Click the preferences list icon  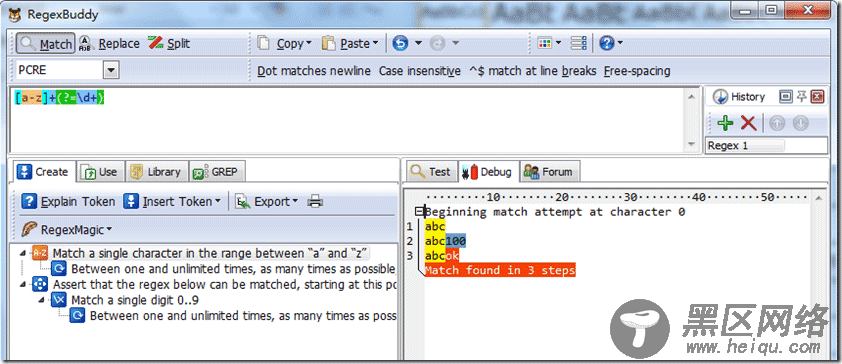[x=578, y=43]
